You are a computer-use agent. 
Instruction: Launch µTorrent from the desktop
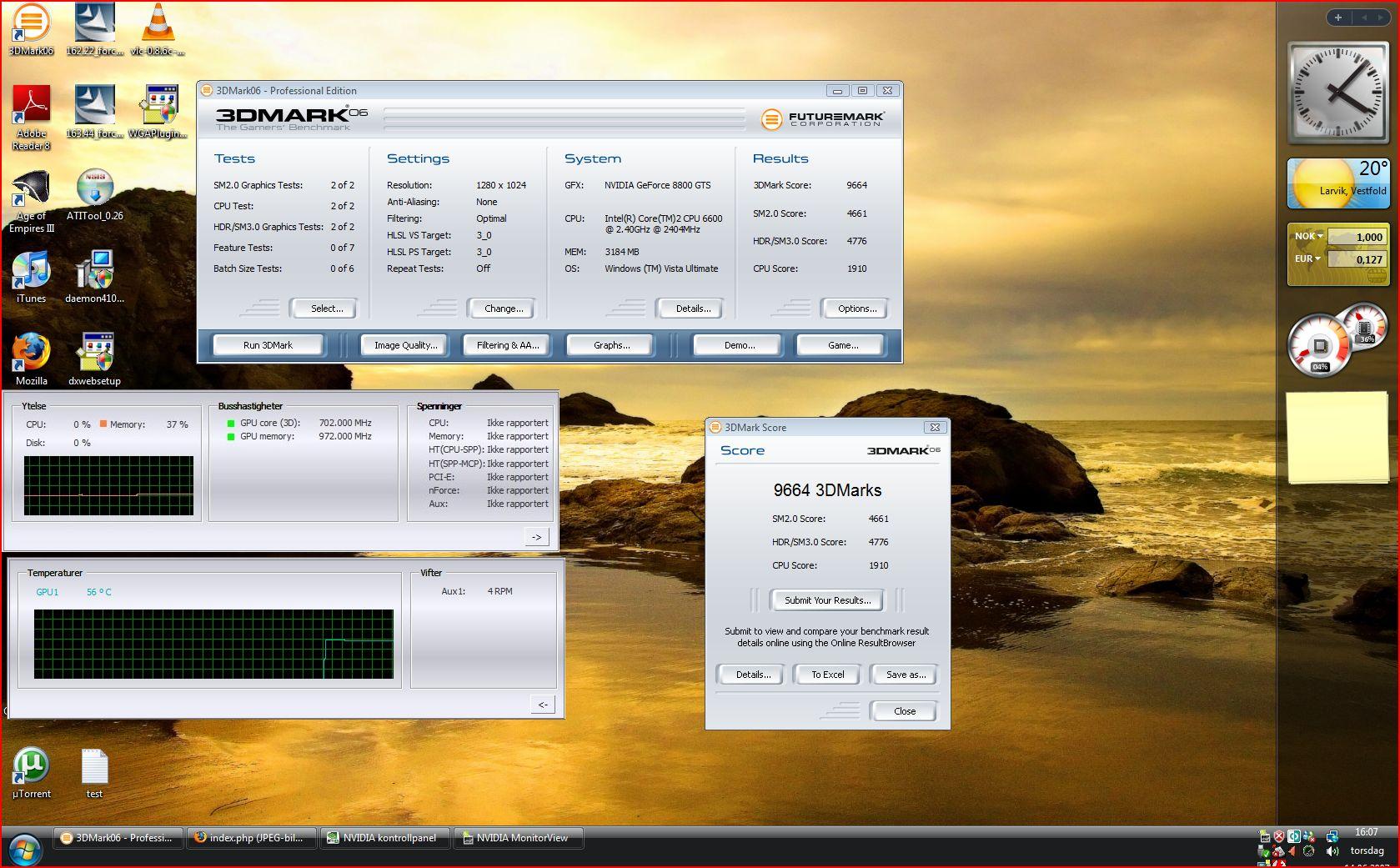click(31, 773)
